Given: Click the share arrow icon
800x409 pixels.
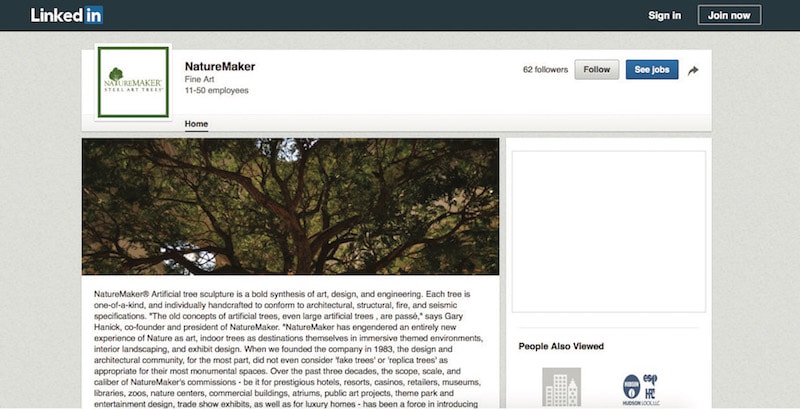Looking at the screenshot, I should 693,70.
